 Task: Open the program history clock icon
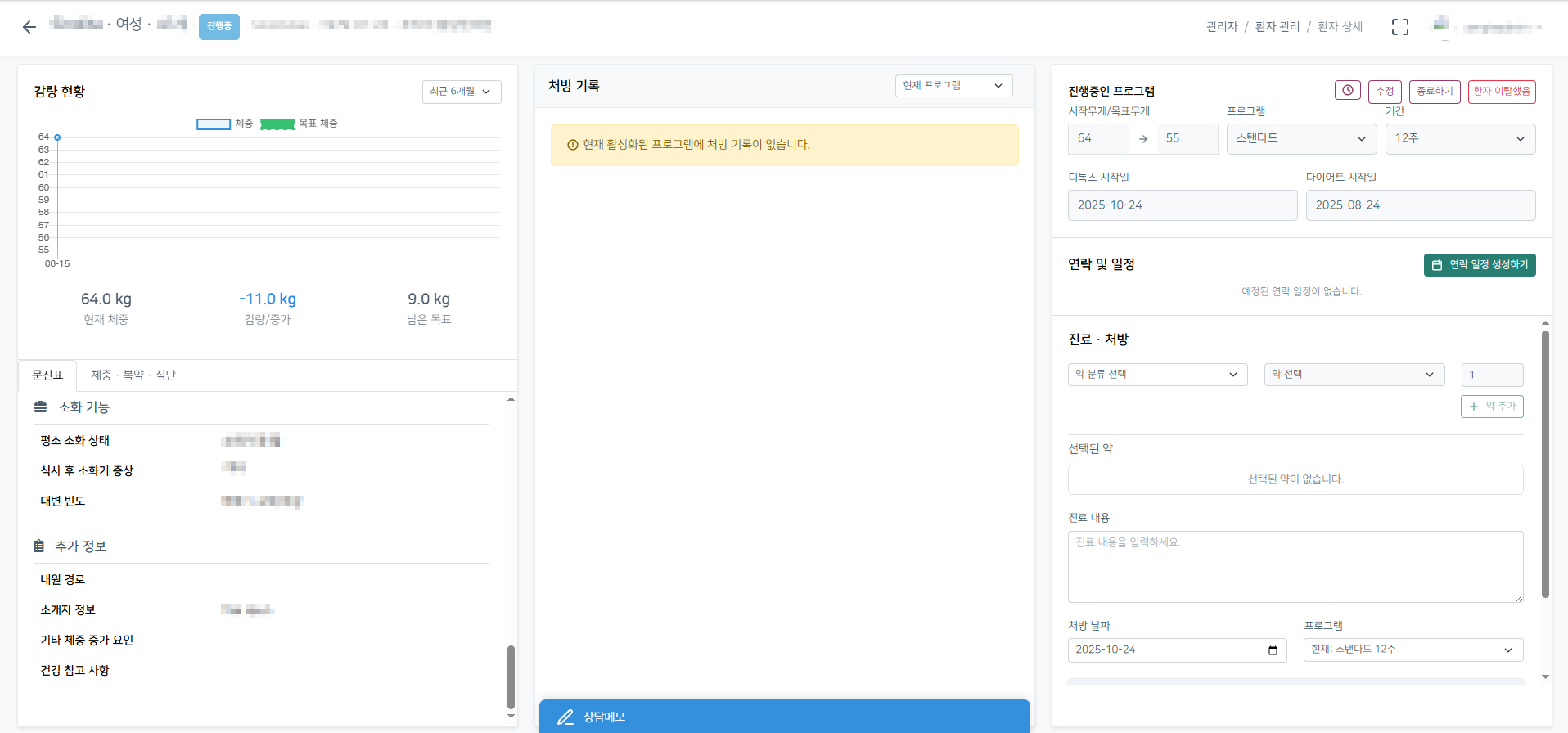tap(1347, 91)
